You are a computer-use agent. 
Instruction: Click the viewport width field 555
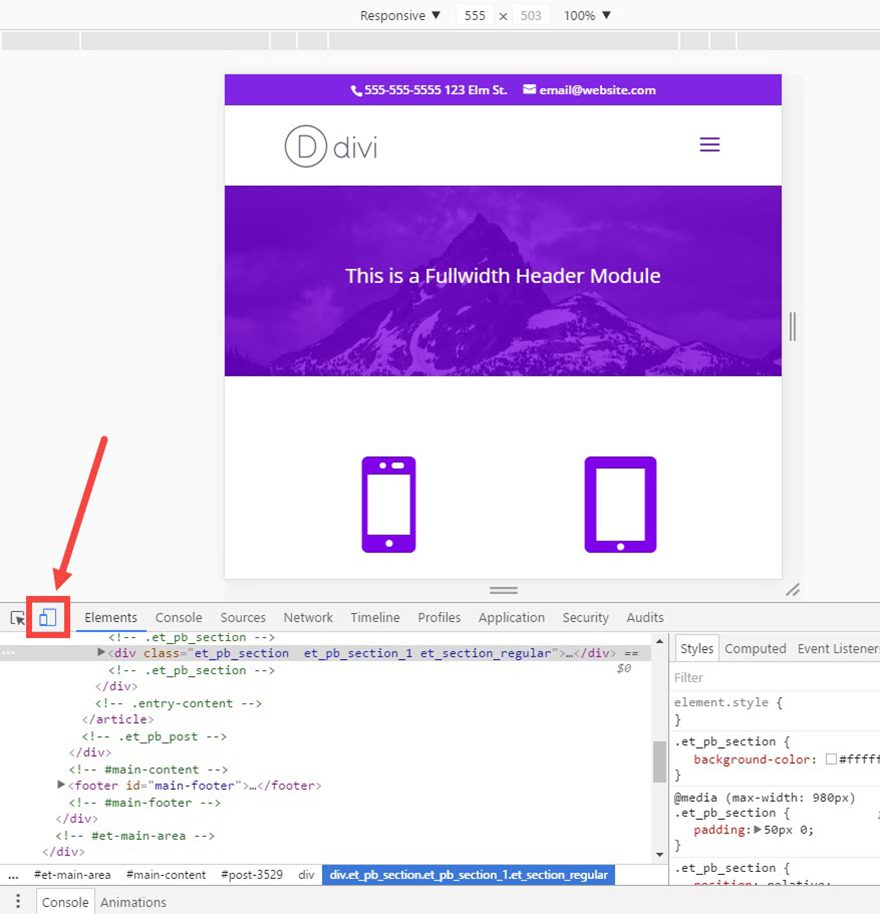click(474, 16)
